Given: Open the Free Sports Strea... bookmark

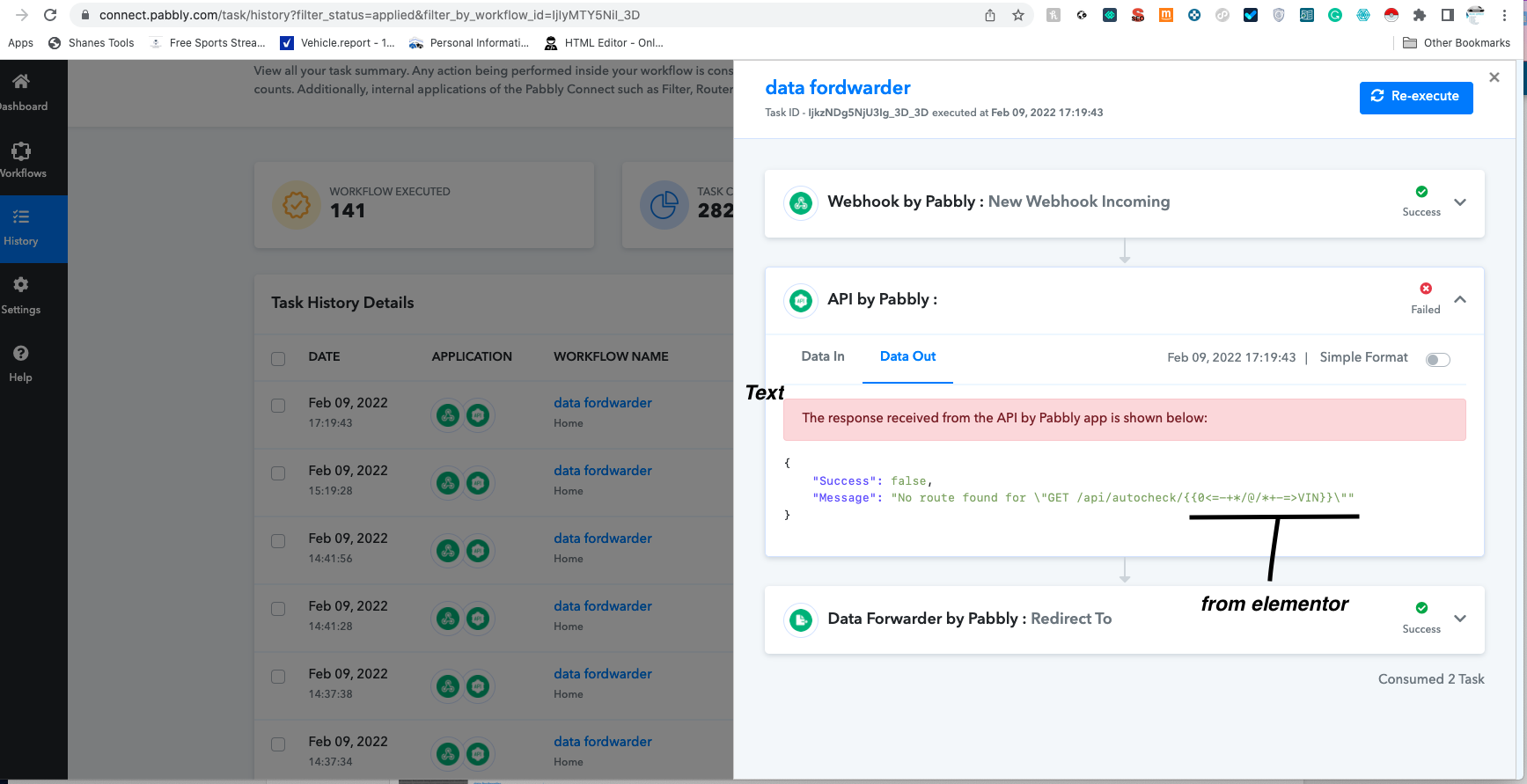Looking at the screenshot, I should pos(208,43).
